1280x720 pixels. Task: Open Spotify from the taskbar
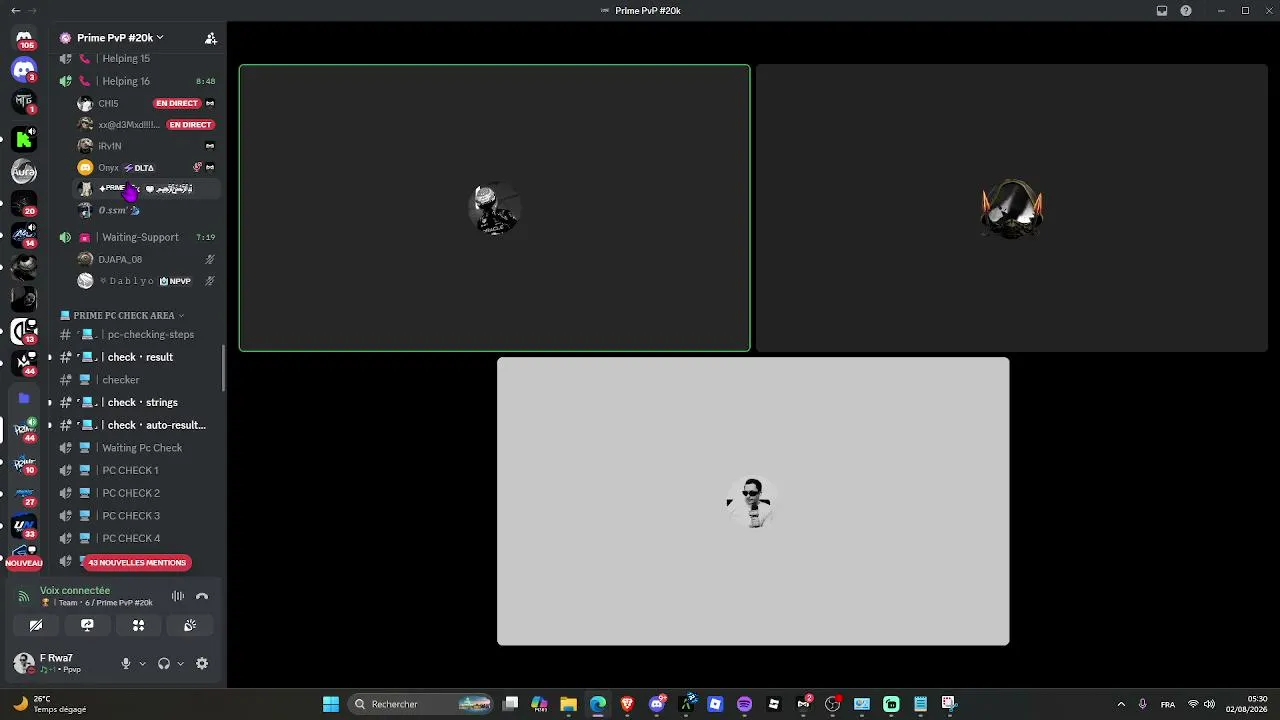[x=744, y=704]
